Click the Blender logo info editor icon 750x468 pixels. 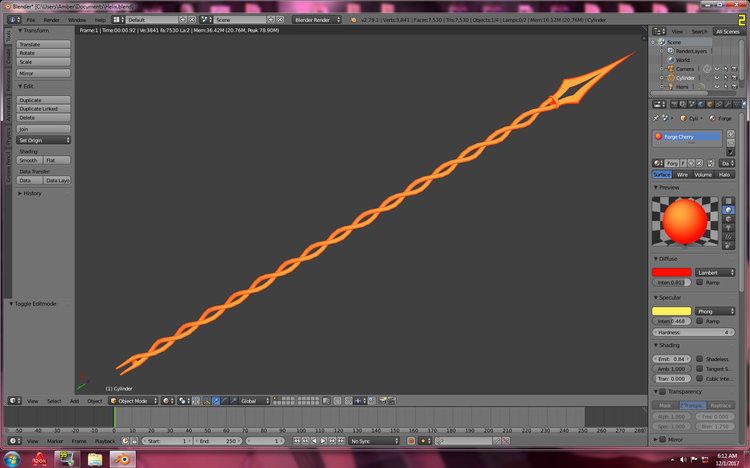click(353, 20)
